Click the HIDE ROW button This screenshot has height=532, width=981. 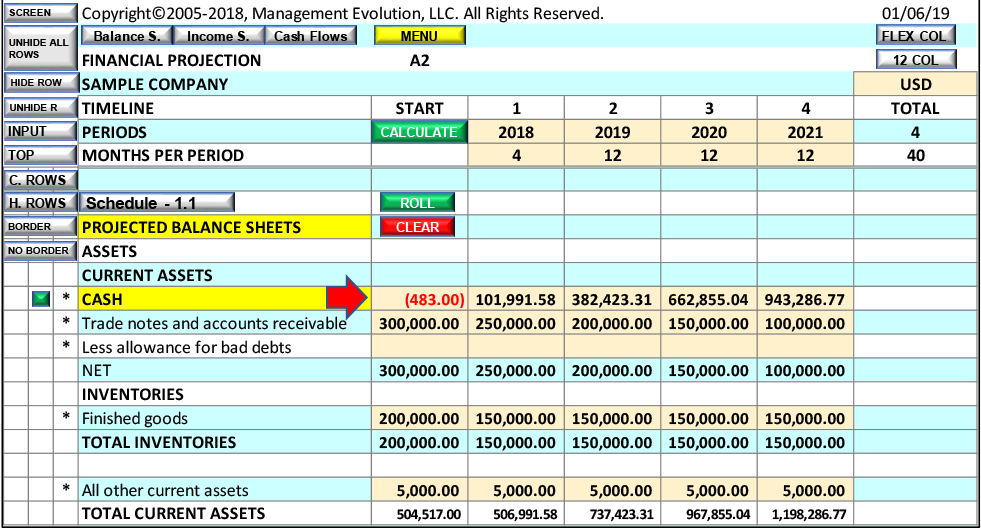(41, 83)
